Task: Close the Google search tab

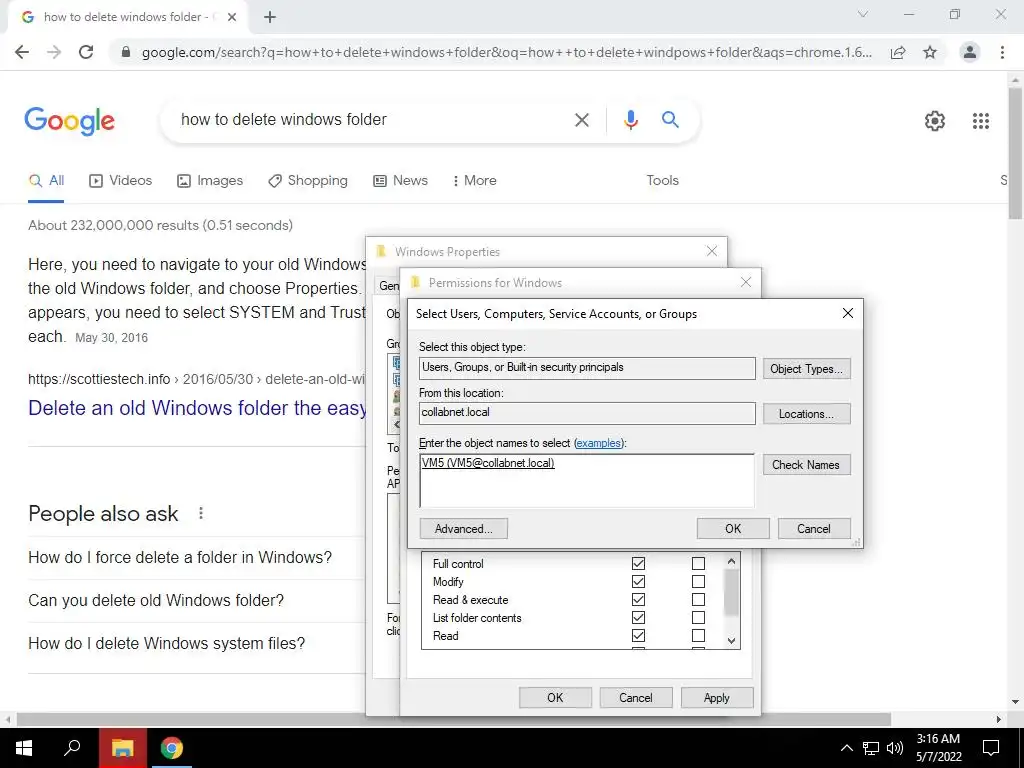Action: point(232,18)
